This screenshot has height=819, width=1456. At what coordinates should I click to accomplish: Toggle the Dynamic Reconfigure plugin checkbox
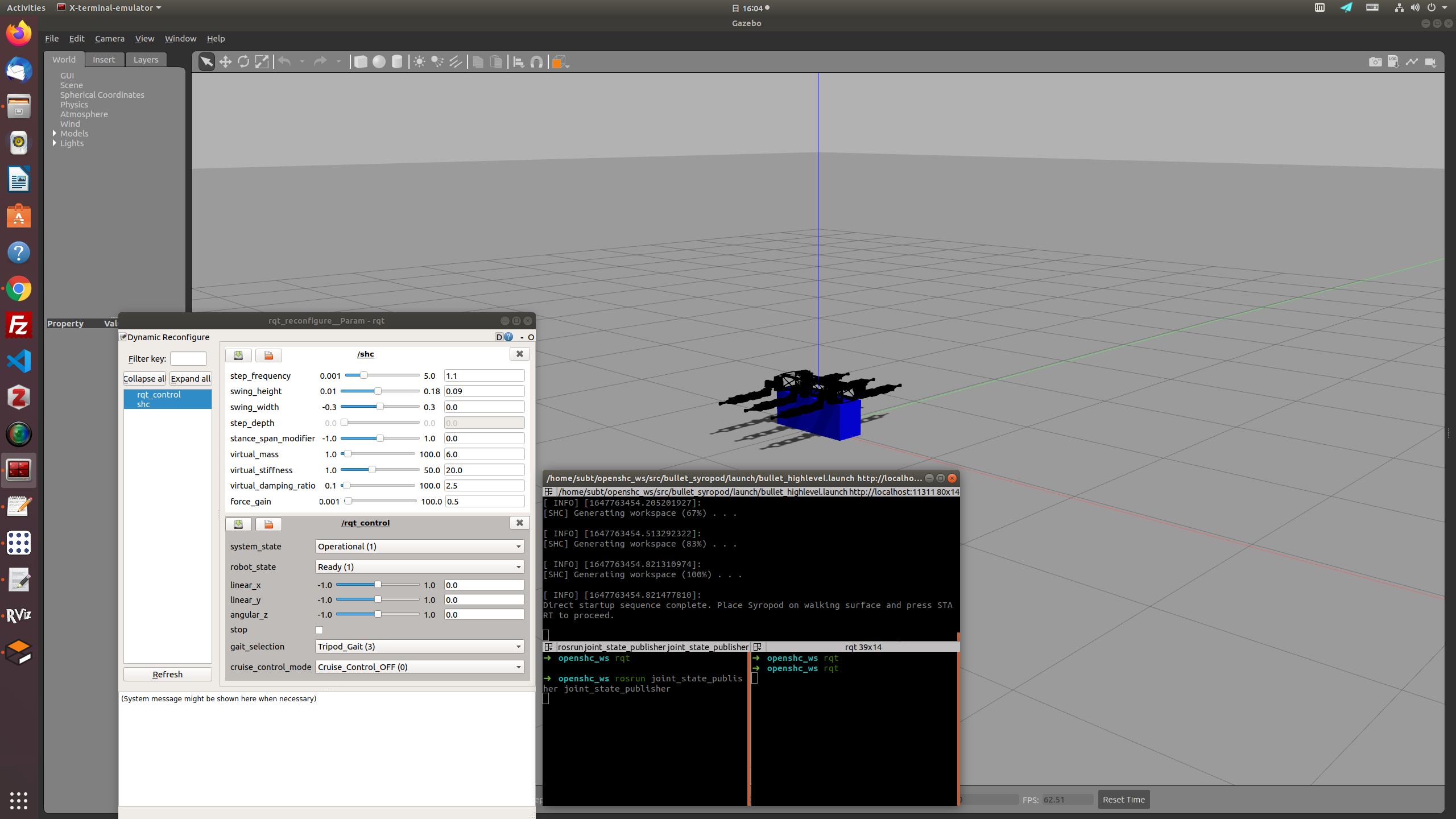(123, 336)
